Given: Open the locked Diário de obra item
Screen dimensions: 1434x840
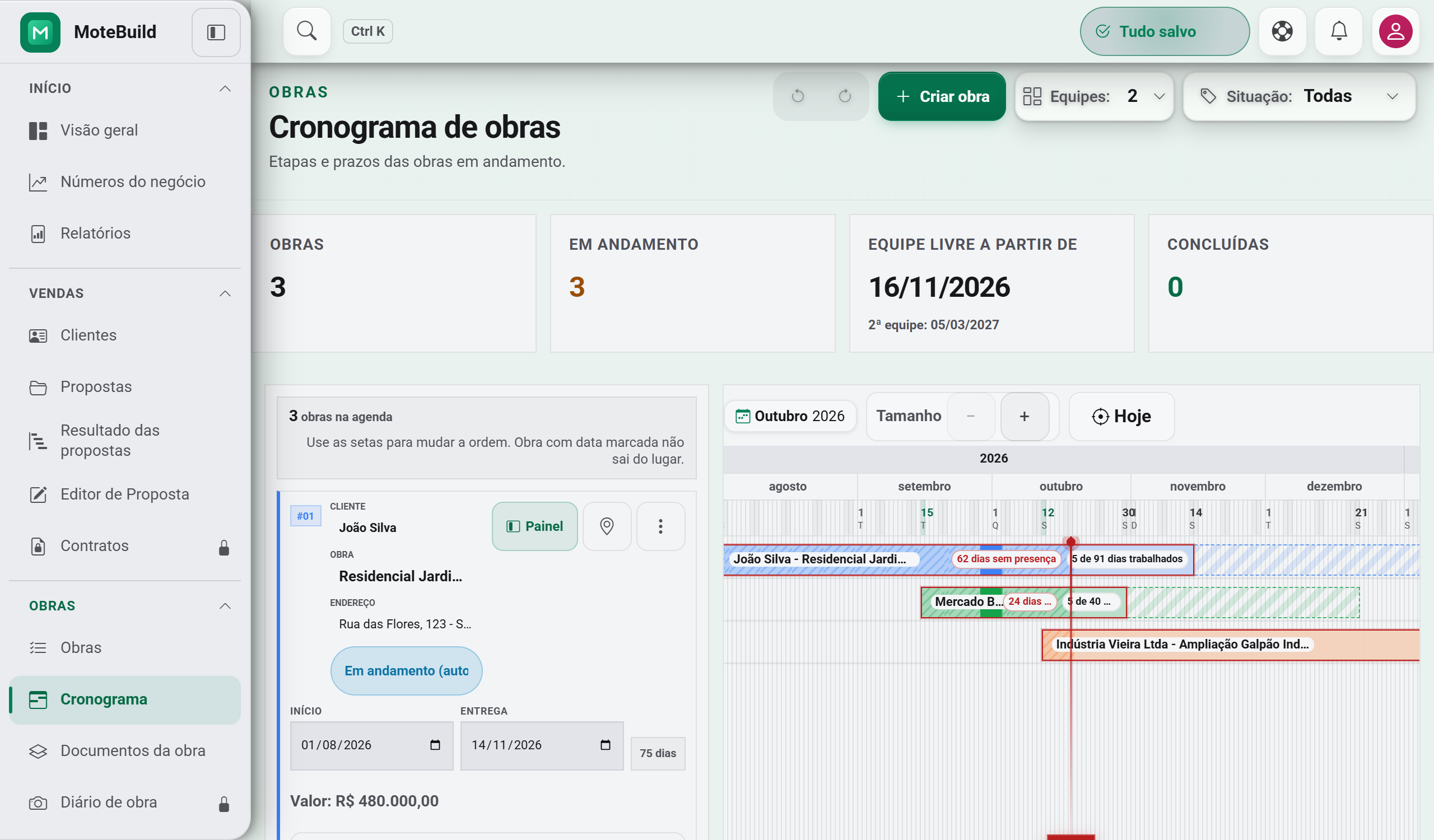Looking at the screenshot, I should [124, 802].
